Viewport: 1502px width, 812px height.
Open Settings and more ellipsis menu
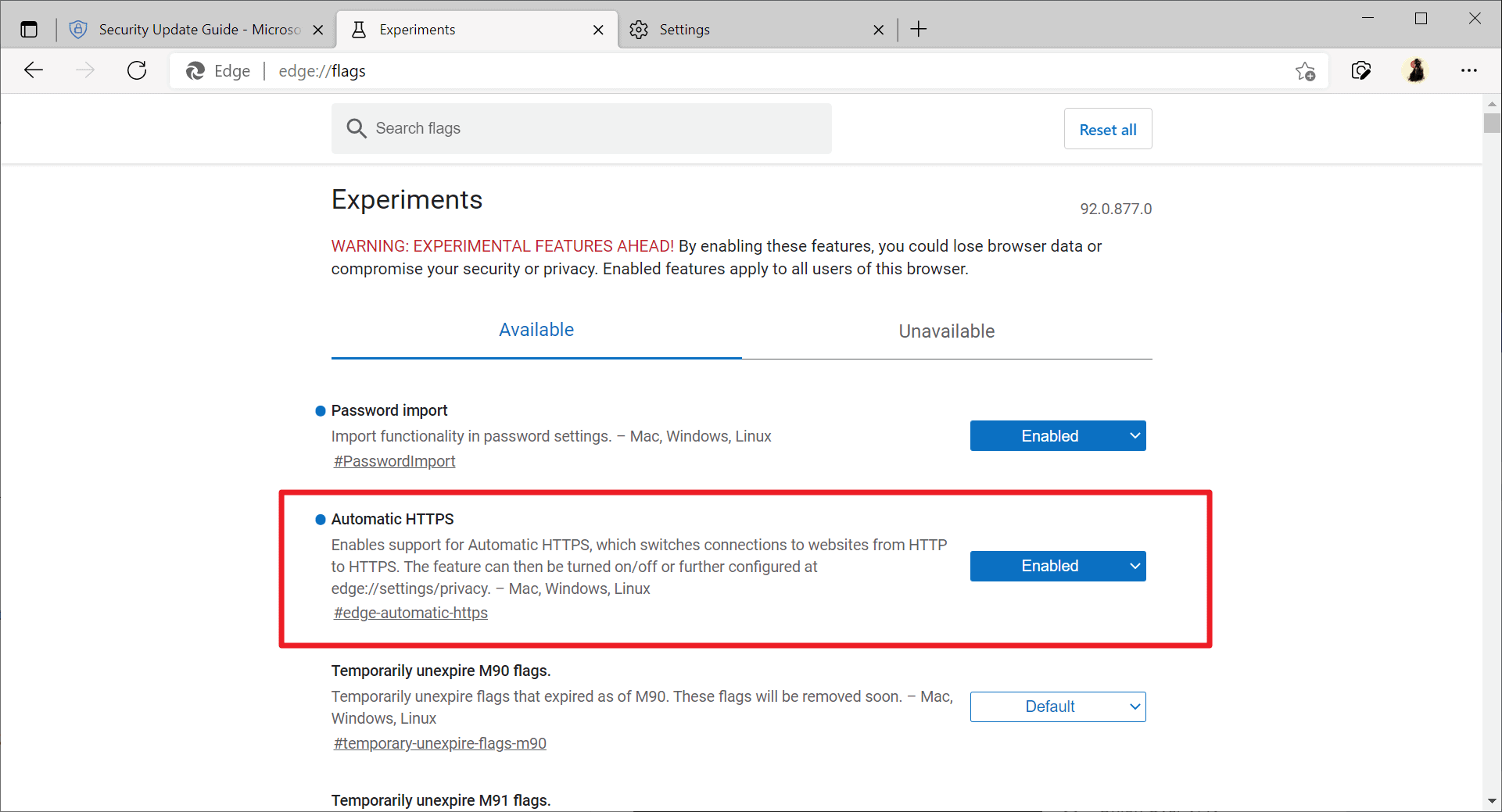tap(1469, 70)
